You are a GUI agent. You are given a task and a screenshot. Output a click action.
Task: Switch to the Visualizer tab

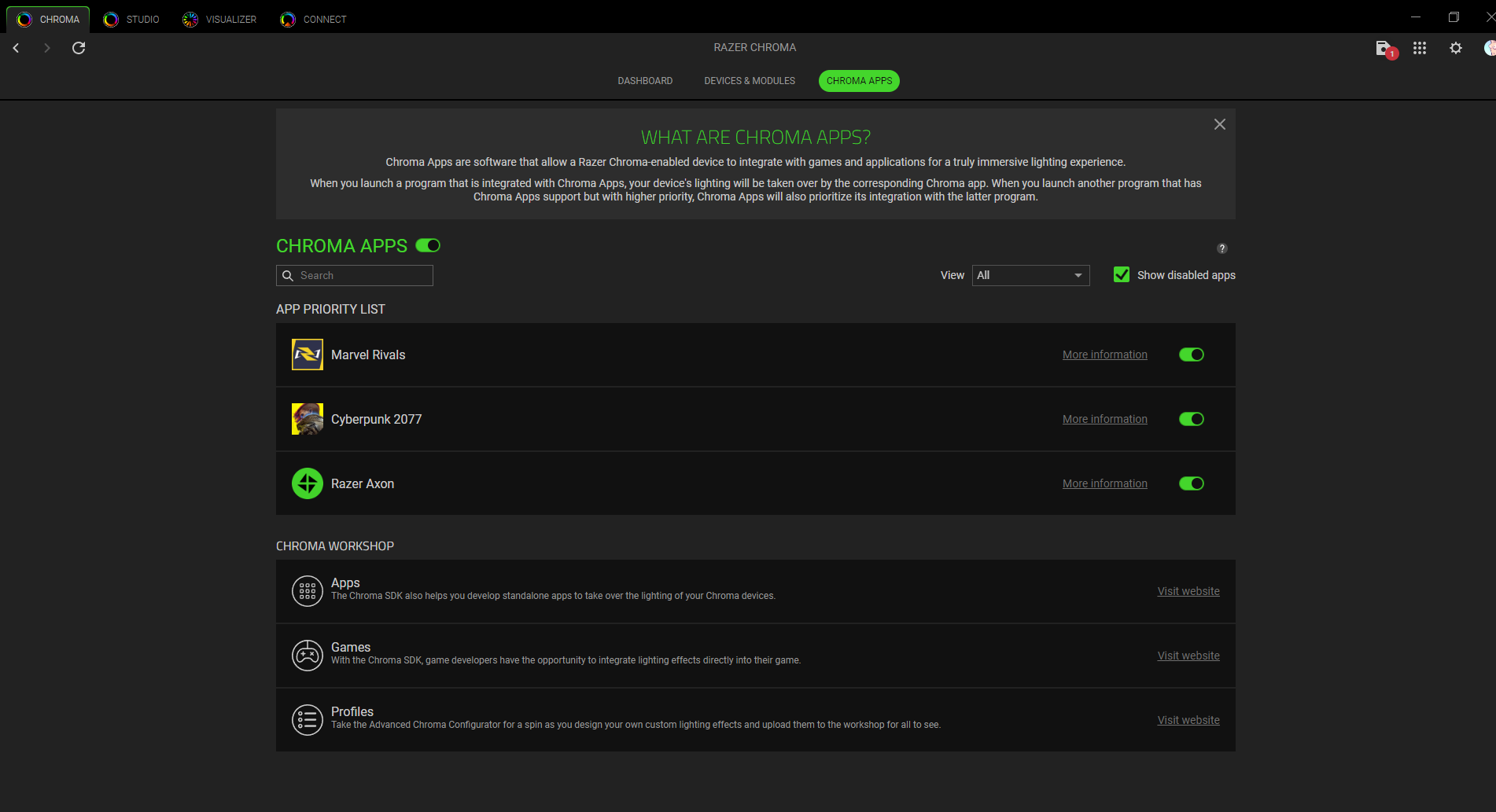point(219,19)
